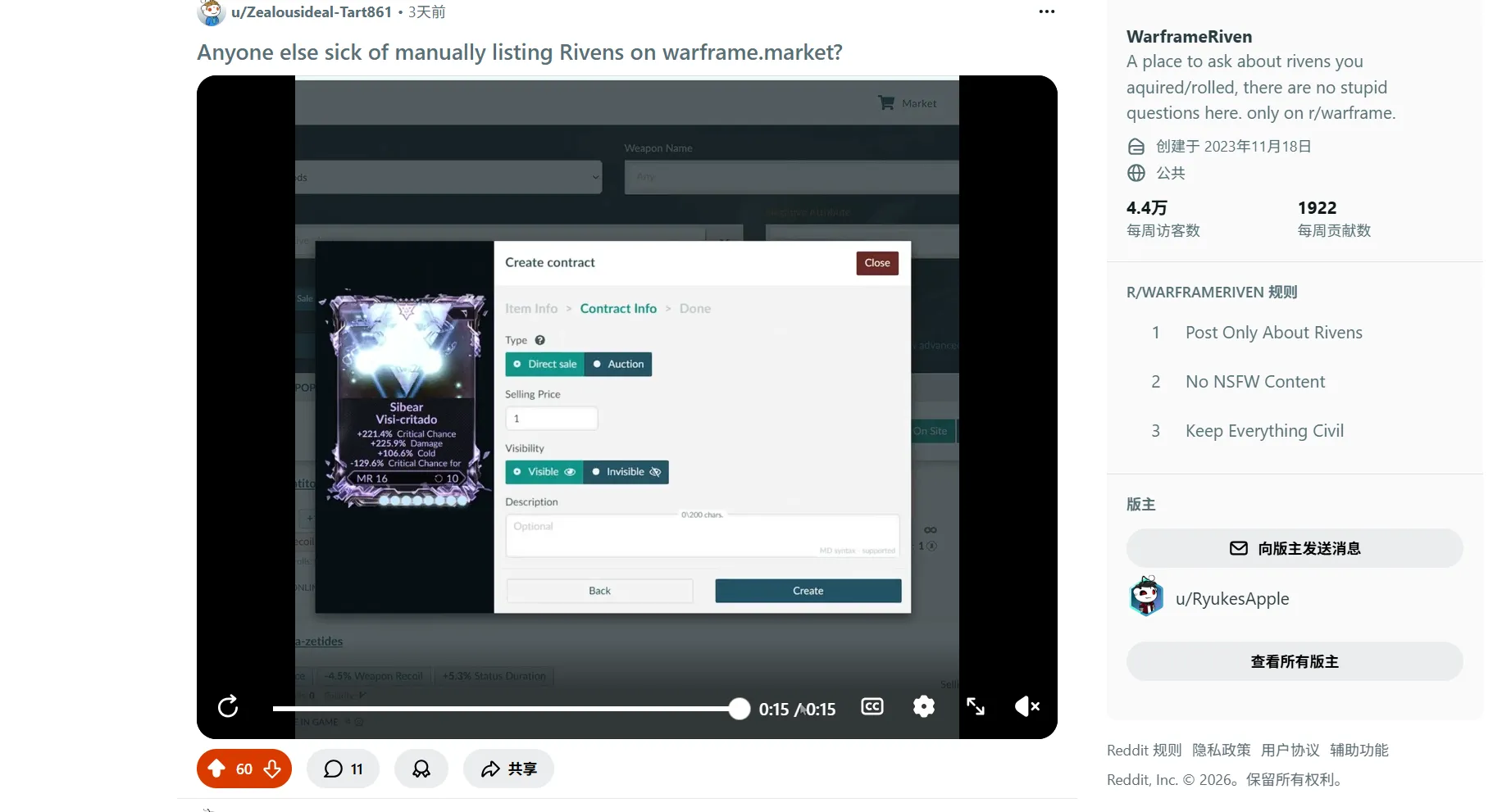Select the Auction contract type

pos(618,364)
